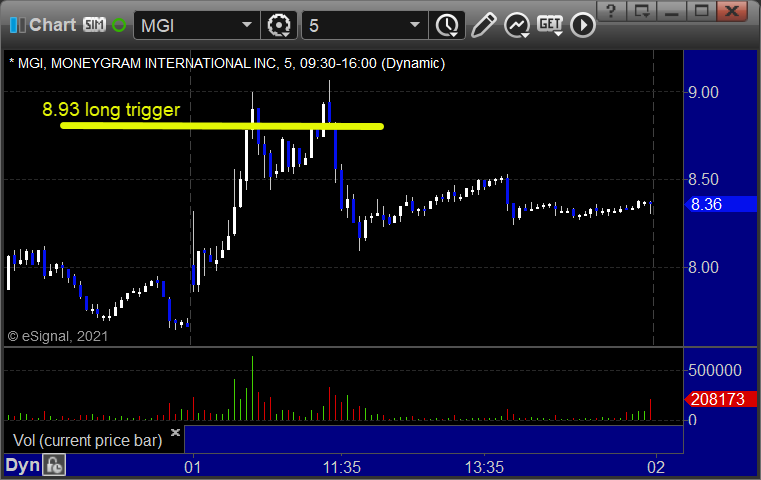761x480 pixels.
Task: Minimize the chart window
Action: point(671,10)
